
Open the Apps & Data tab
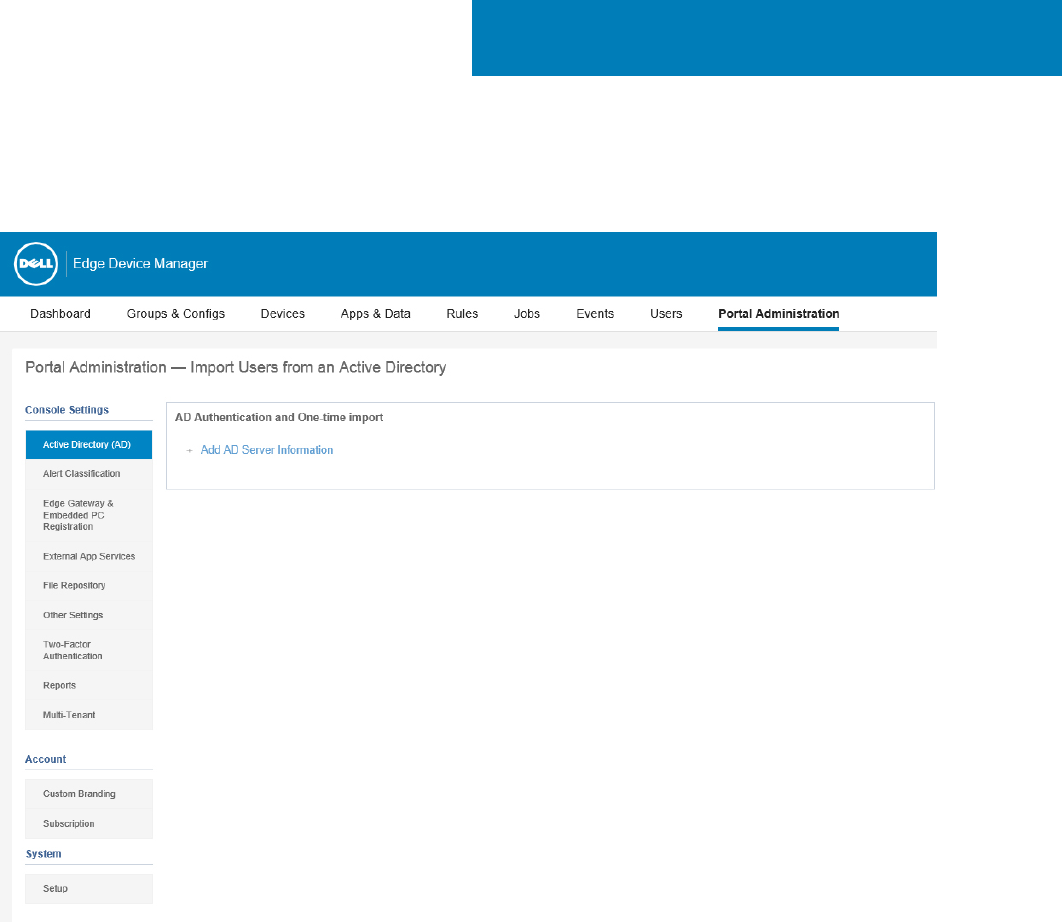(375, 314)
